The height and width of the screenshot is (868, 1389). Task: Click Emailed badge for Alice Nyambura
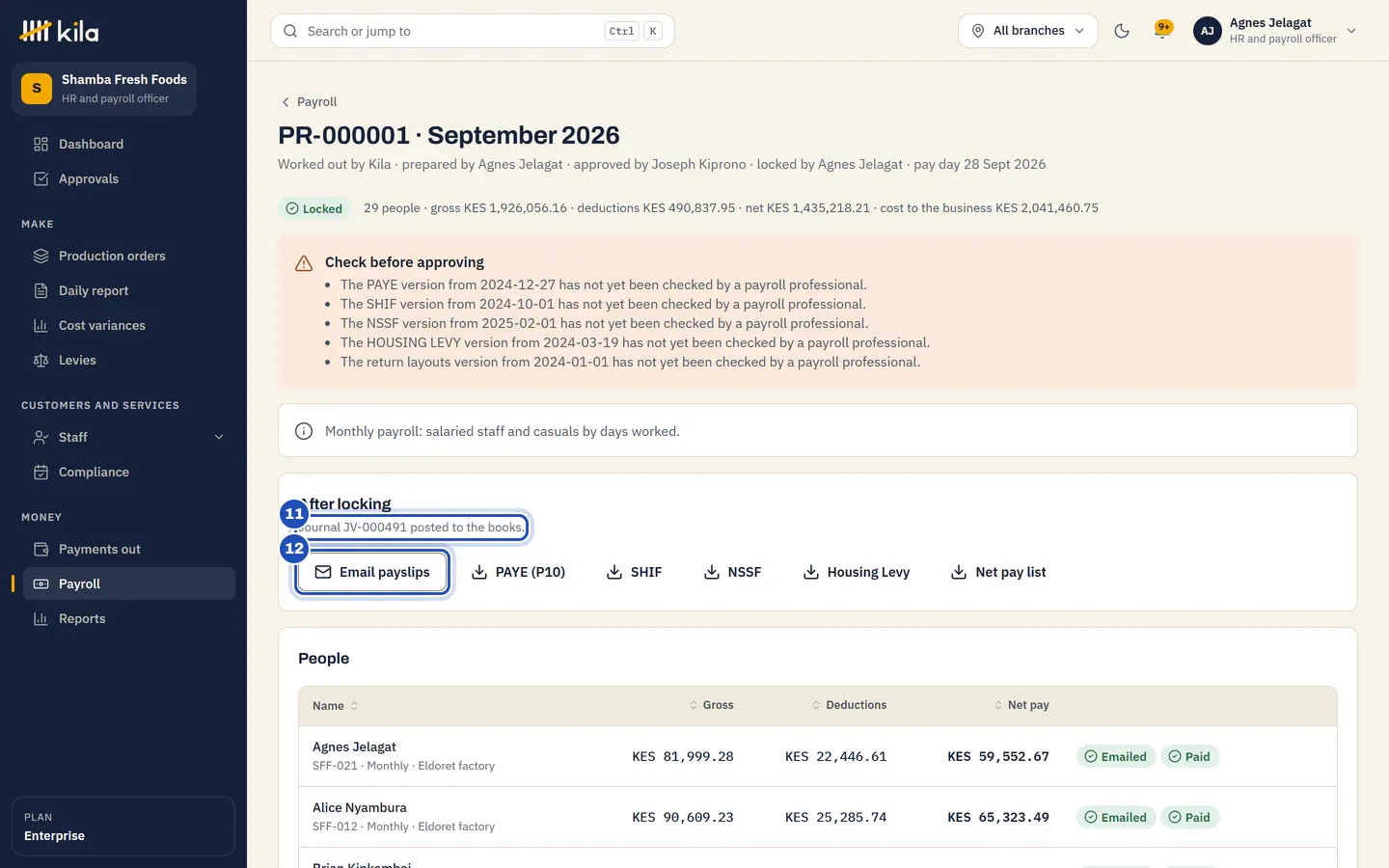tap(1115, 817)
